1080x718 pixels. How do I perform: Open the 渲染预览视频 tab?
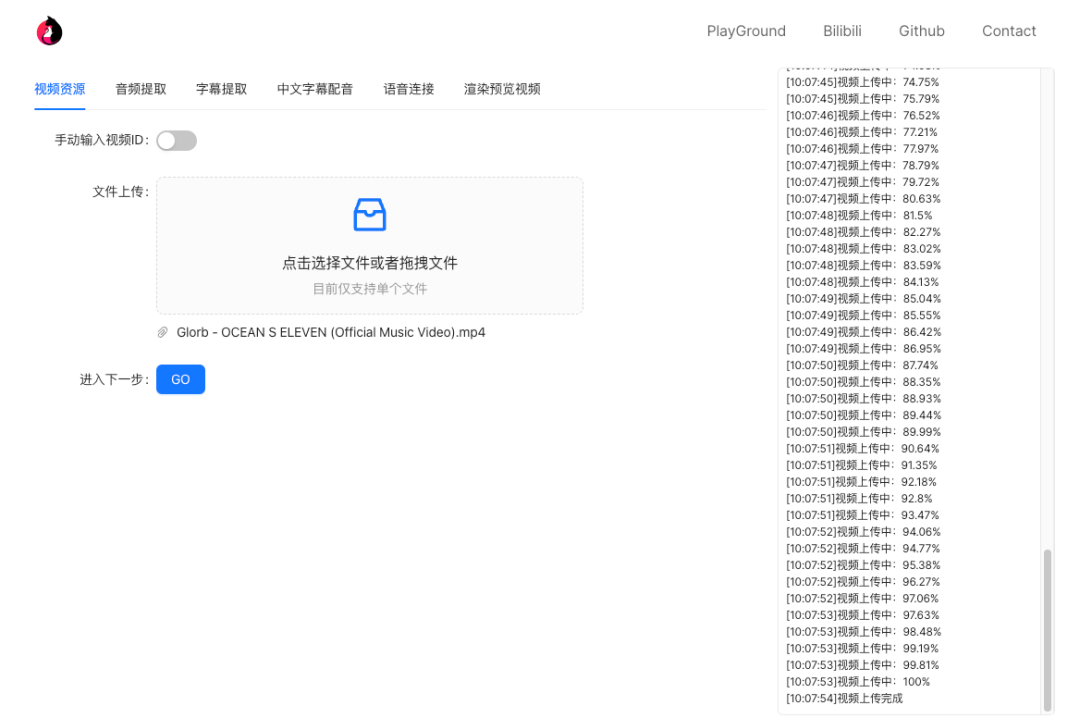[501, 88]
